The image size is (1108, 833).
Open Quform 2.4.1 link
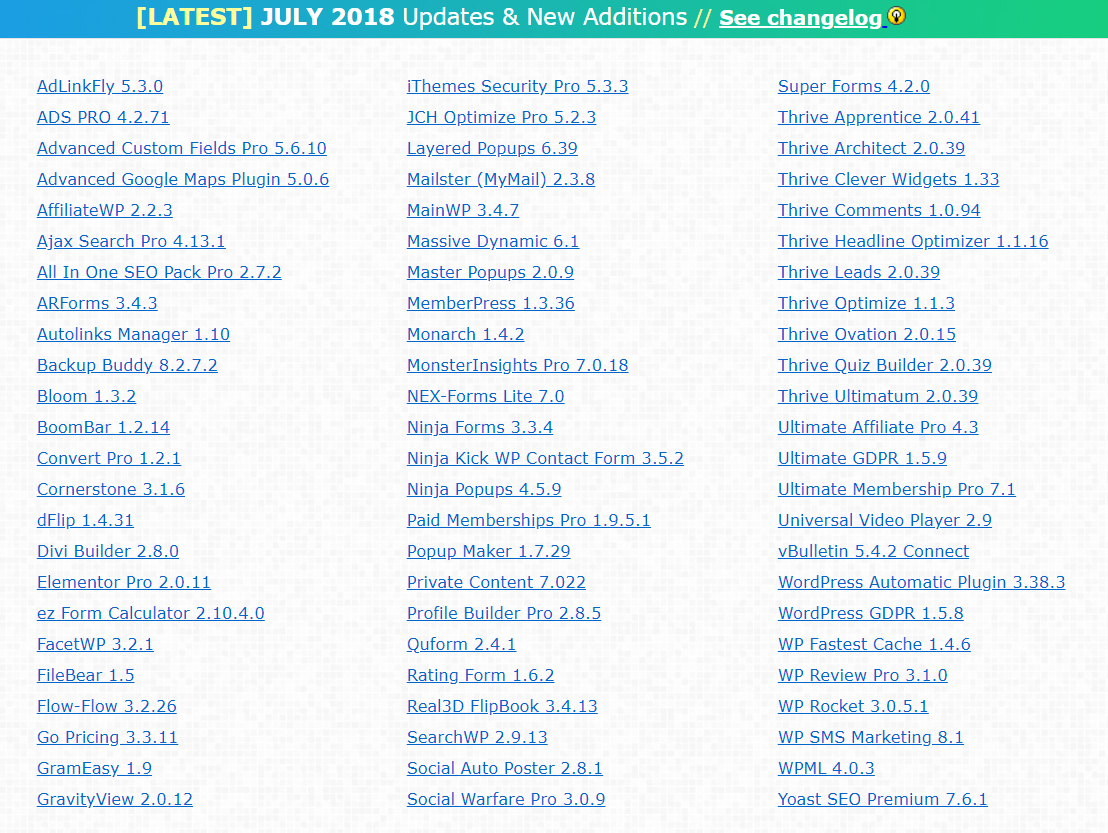pyautogui.click(x=461, y=645)
